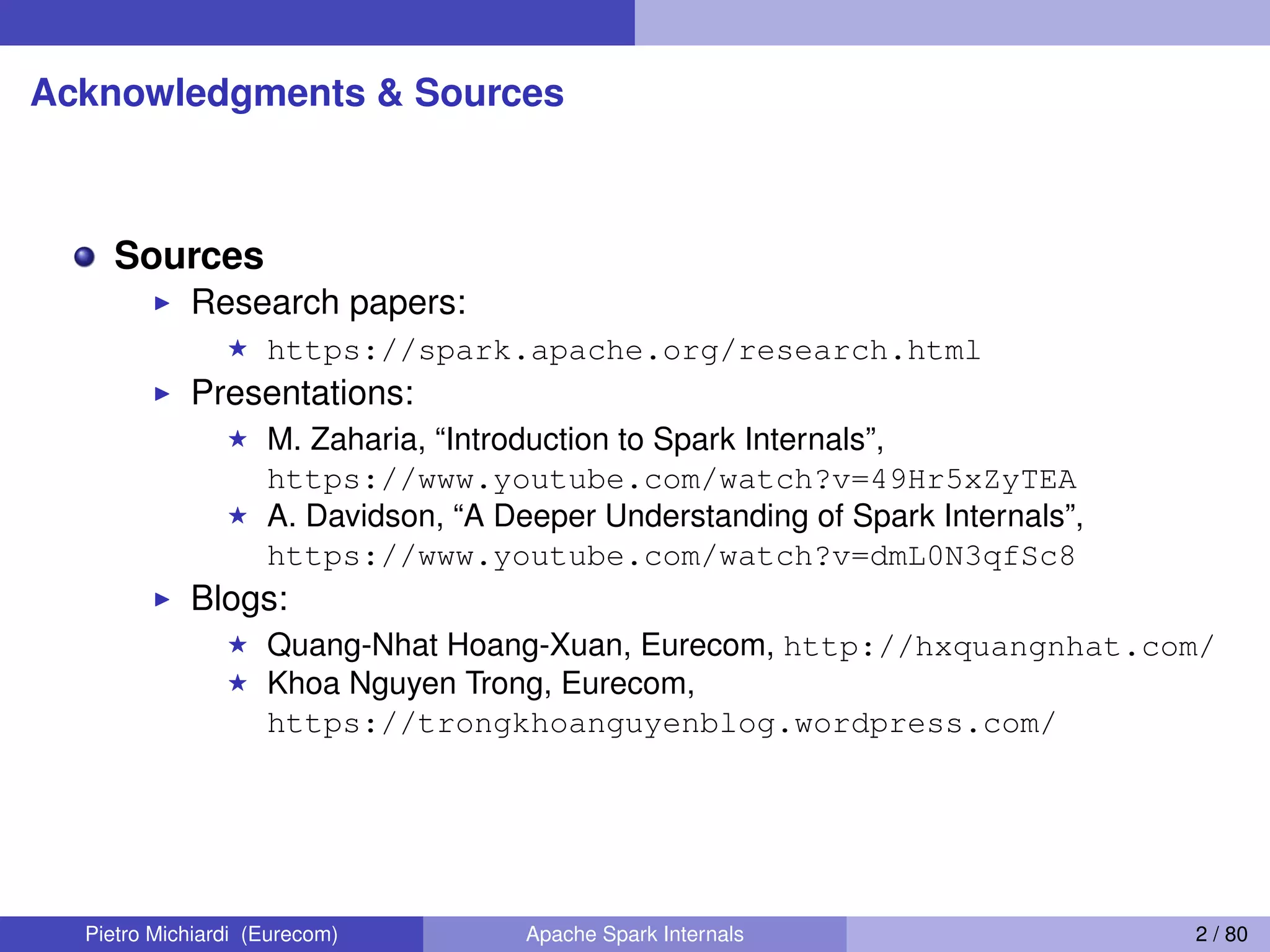Image resolution: width=1270 pixels, height=952 pixels.
Task: Click the Acknowledgments & Sources slide title
Action: tap(297, 93)
